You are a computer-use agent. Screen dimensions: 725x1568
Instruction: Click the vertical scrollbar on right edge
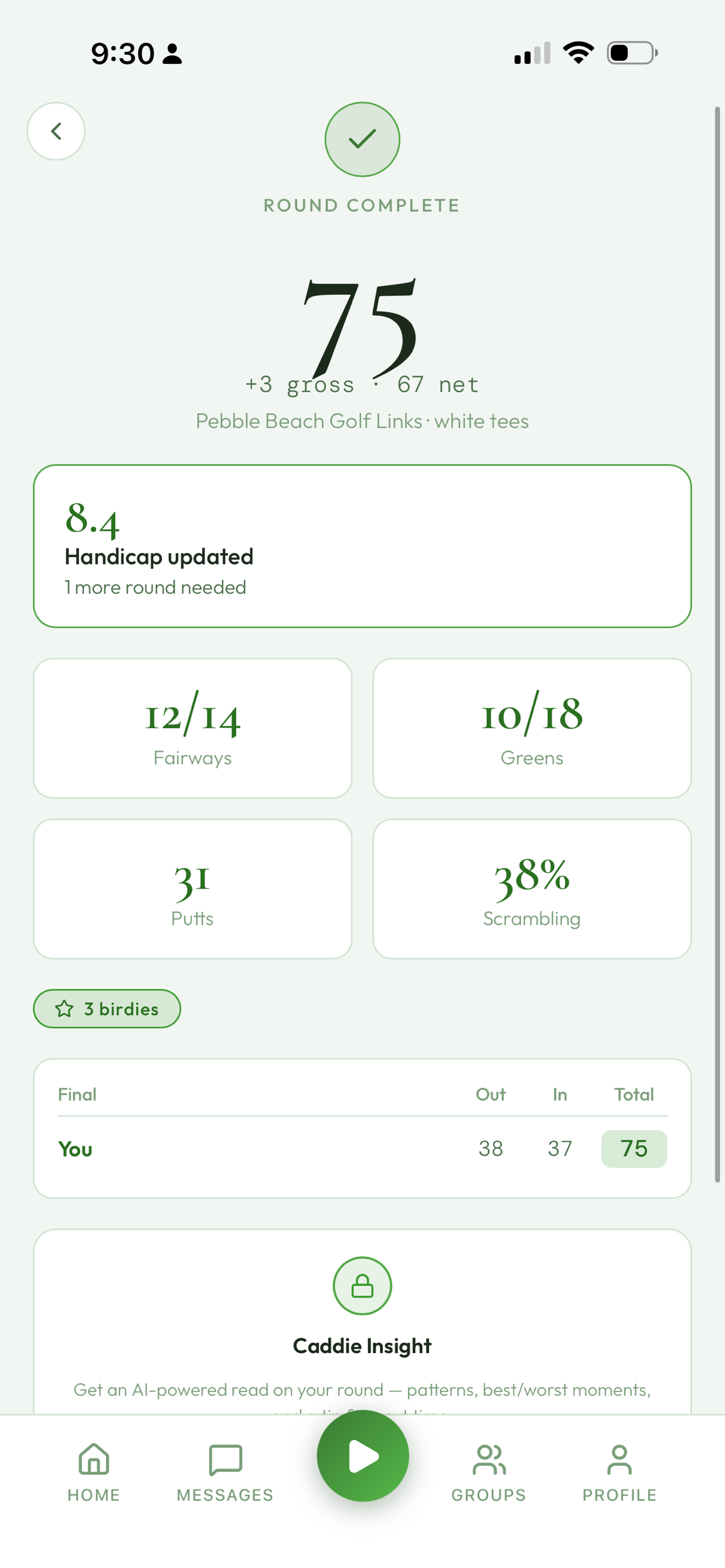(718, 644)
